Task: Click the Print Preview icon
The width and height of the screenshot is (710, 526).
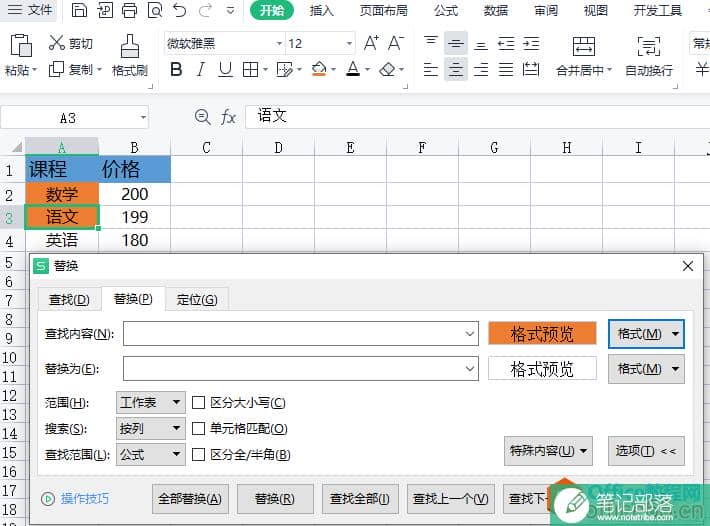Action: [x=154, y=10]
